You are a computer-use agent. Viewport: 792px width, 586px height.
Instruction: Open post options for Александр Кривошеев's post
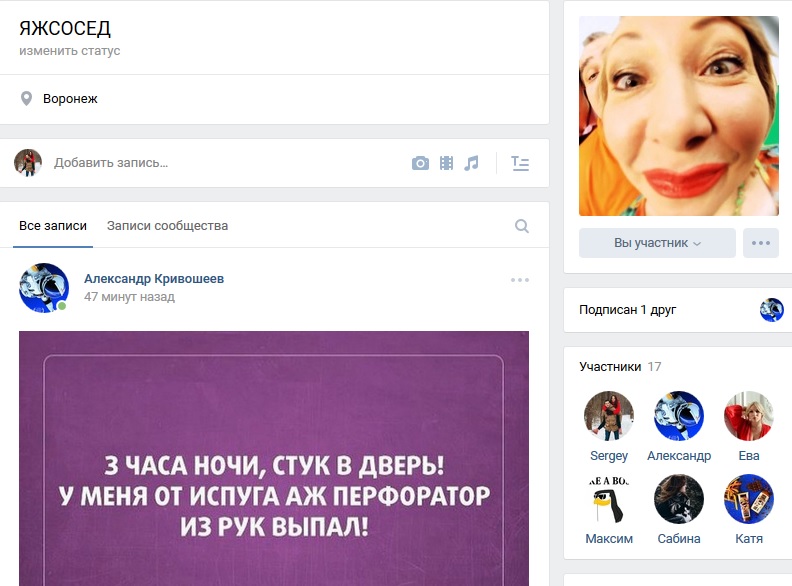[x=520, y=280]
